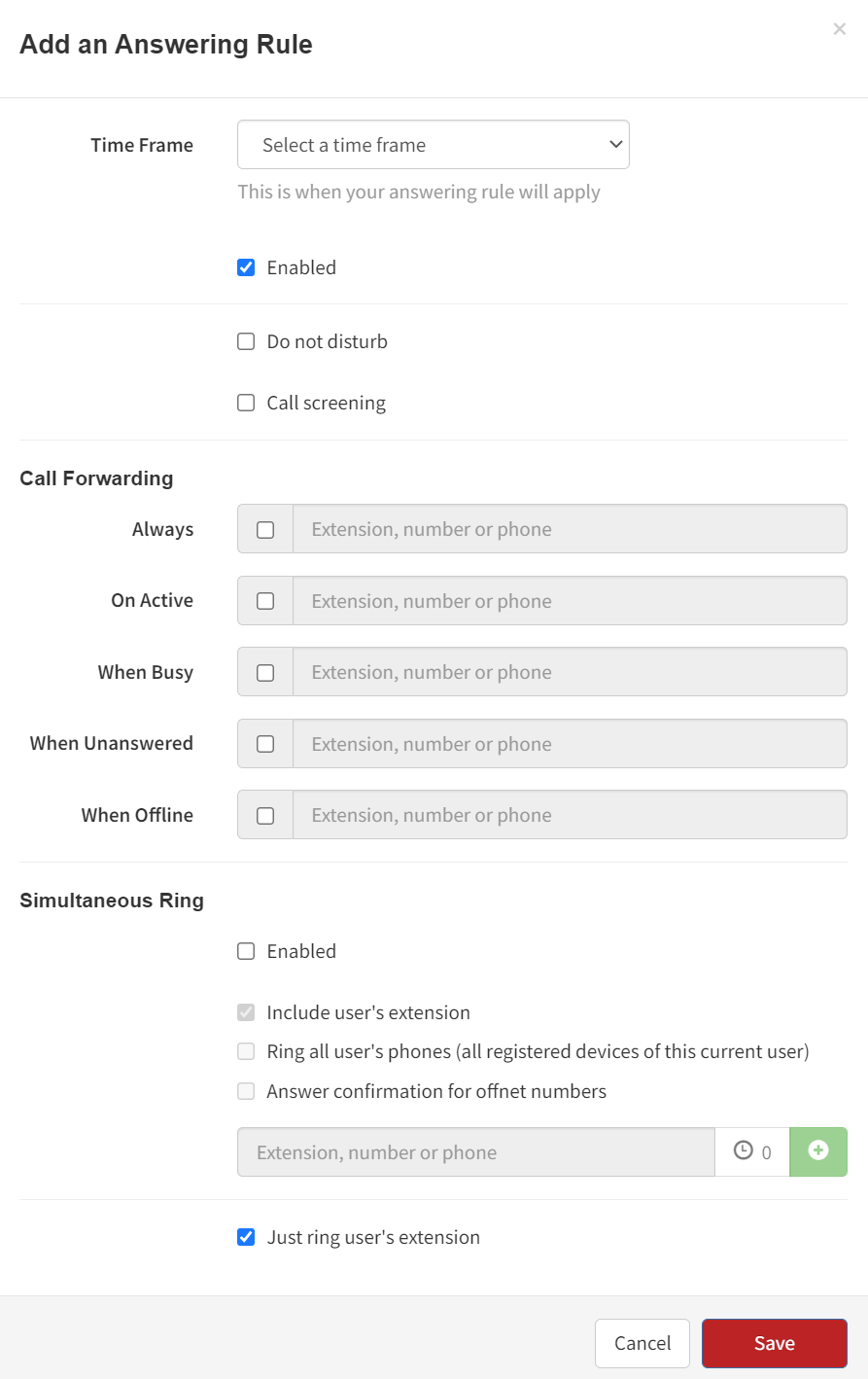
Task: Uncheck the top Enabled checkbox
Action: pyautogui.click(x=247, y=267)
